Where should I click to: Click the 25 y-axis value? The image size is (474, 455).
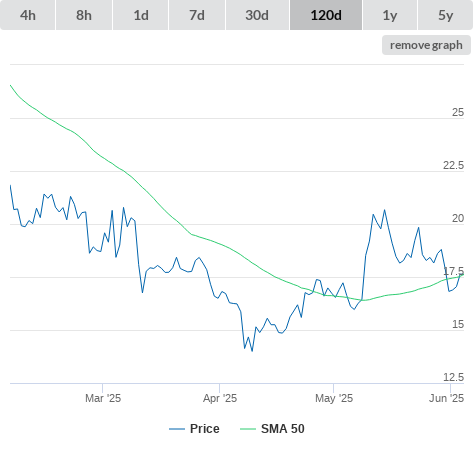point(458,112)
